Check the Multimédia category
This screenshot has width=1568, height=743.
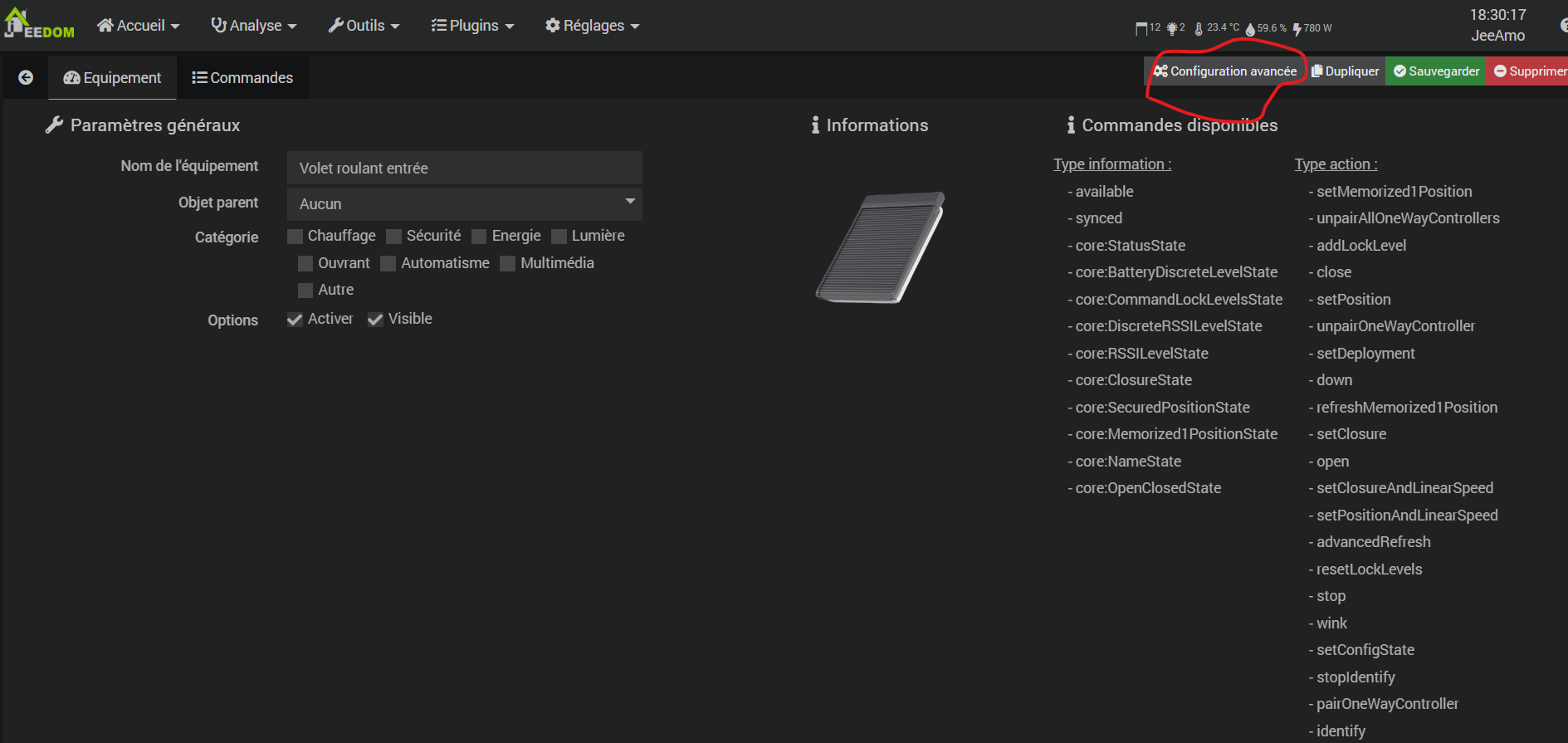click(507, 264)
